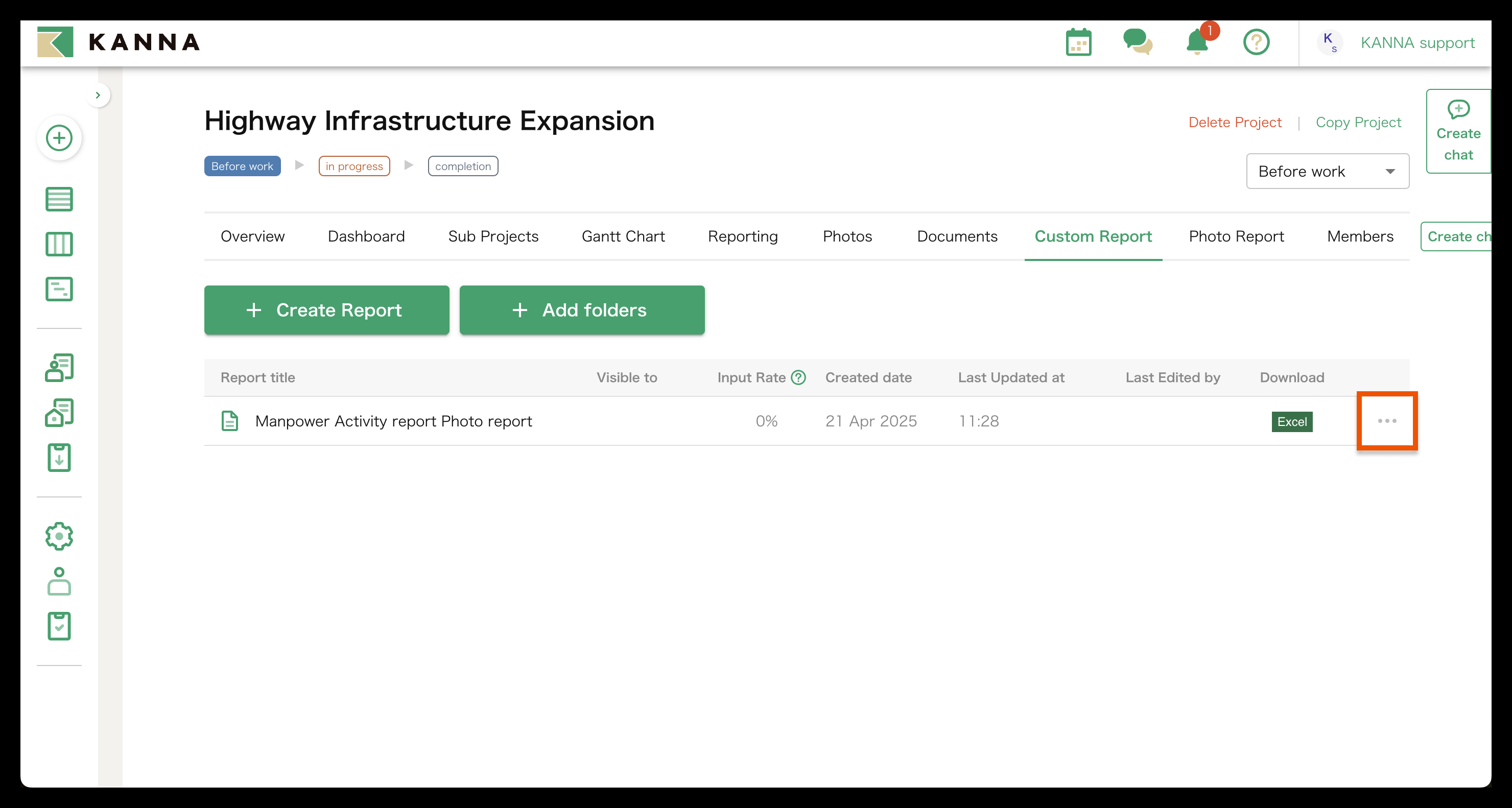
Task: Click the Delete Project link
Action: pos(1234,122)
